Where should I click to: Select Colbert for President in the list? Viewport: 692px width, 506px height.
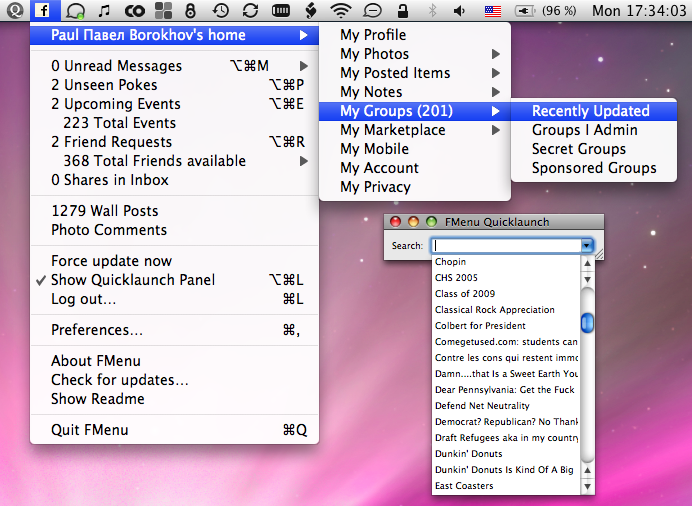coord(506,326)
